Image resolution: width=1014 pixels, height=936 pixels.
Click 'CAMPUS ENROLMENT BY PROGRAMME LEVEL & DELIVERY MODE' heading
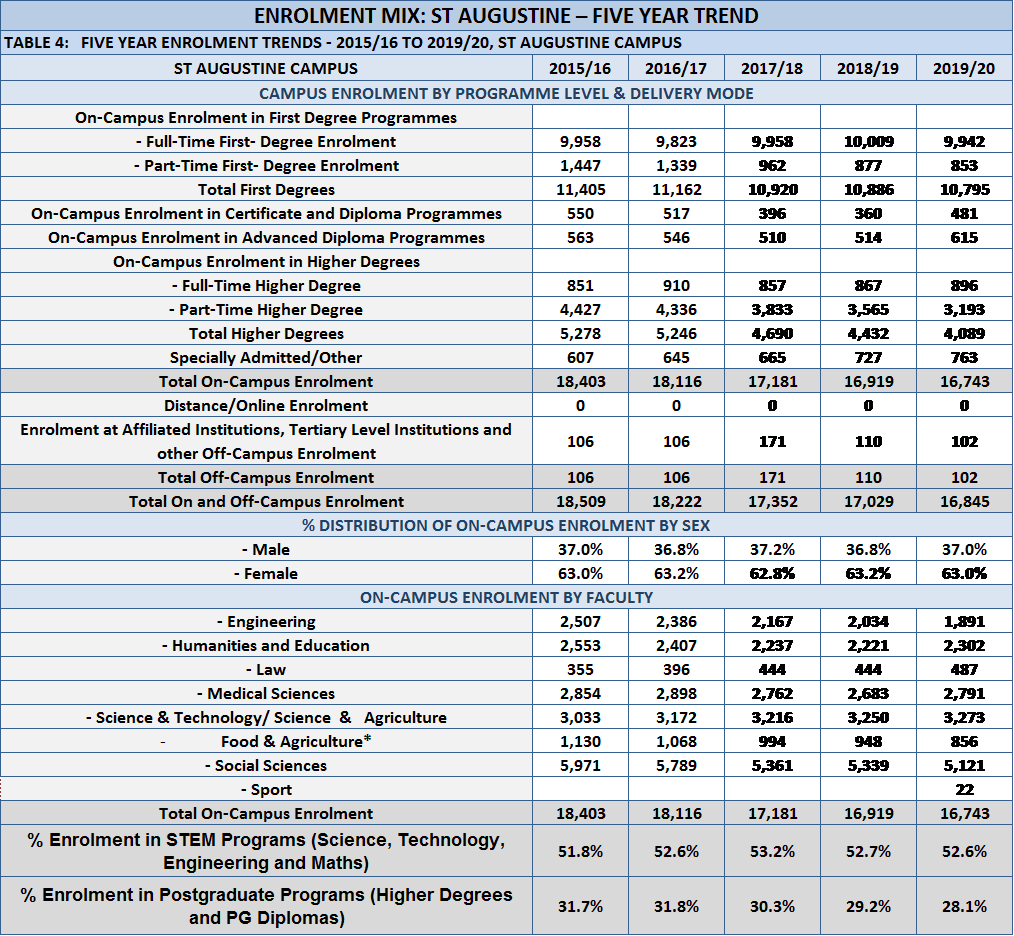[x=506, y=93]
